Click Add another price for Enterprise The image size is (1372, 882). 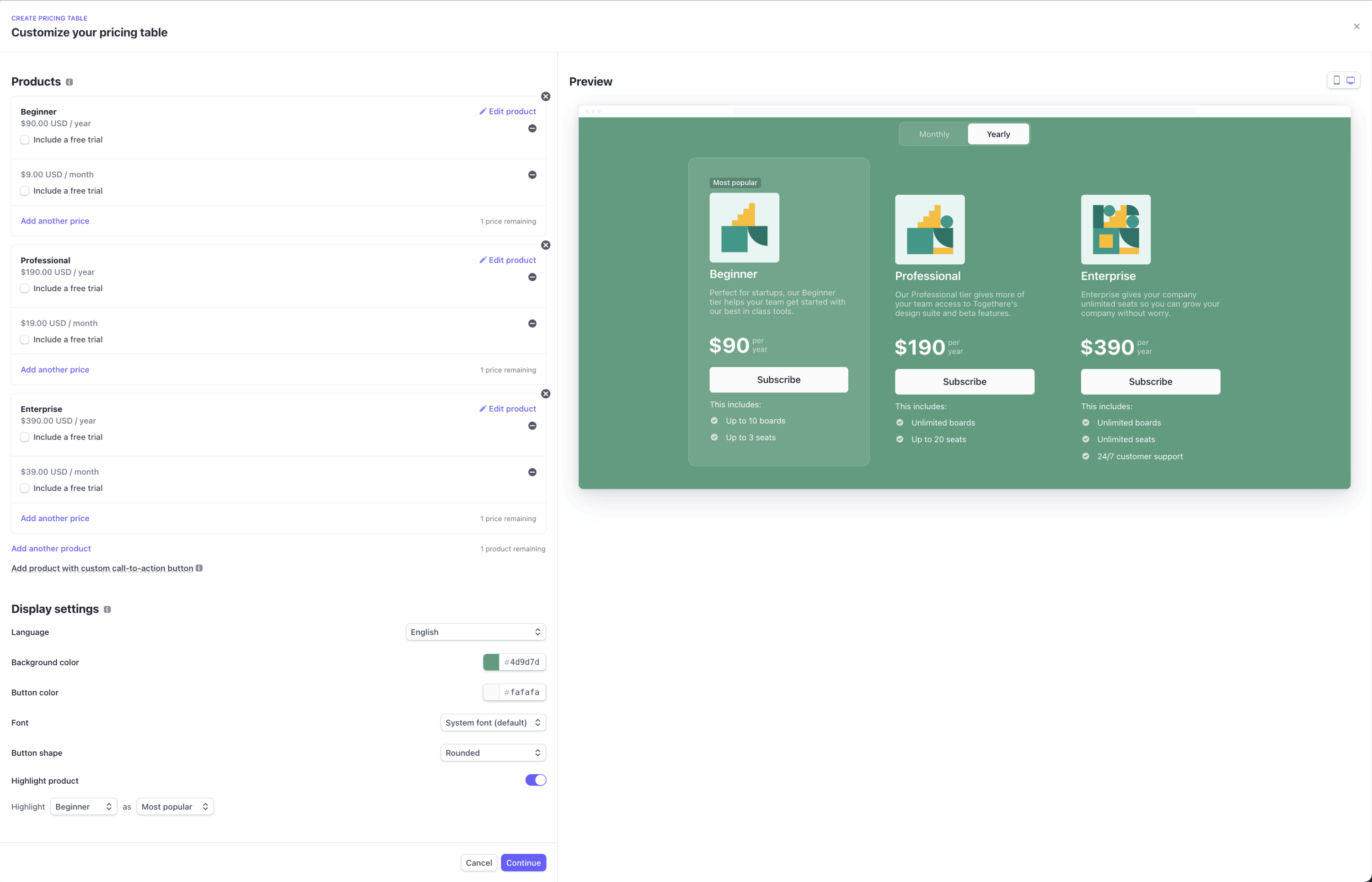coord(54,518)
